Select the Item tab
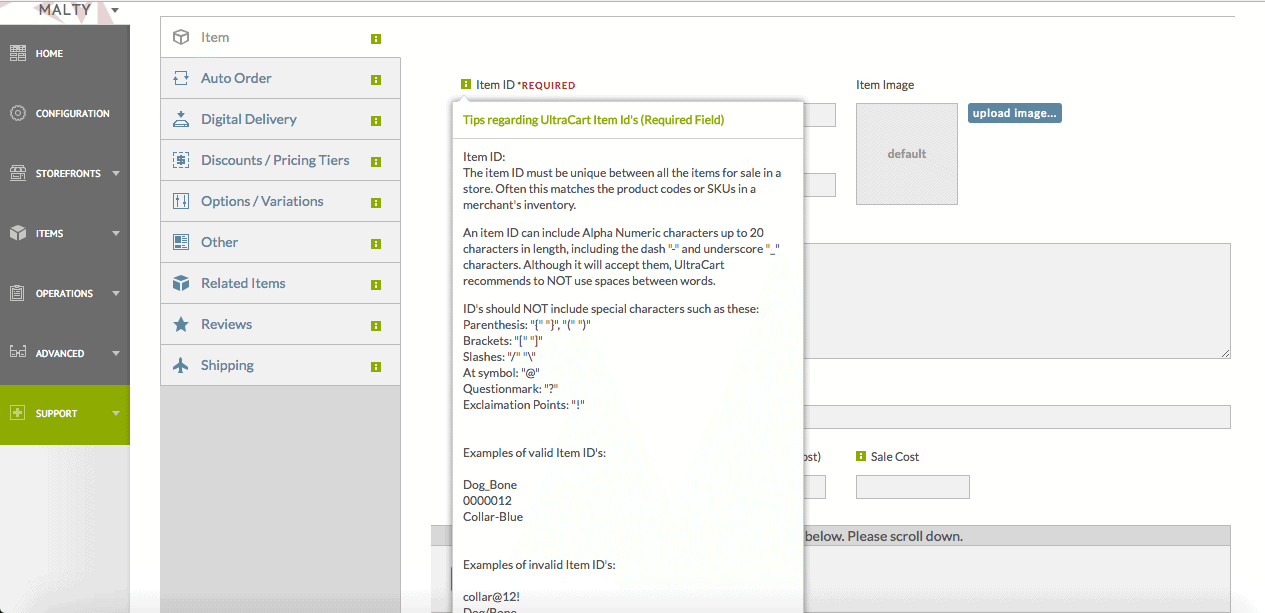The image size is (1265, 613). [x=280, y=37]
